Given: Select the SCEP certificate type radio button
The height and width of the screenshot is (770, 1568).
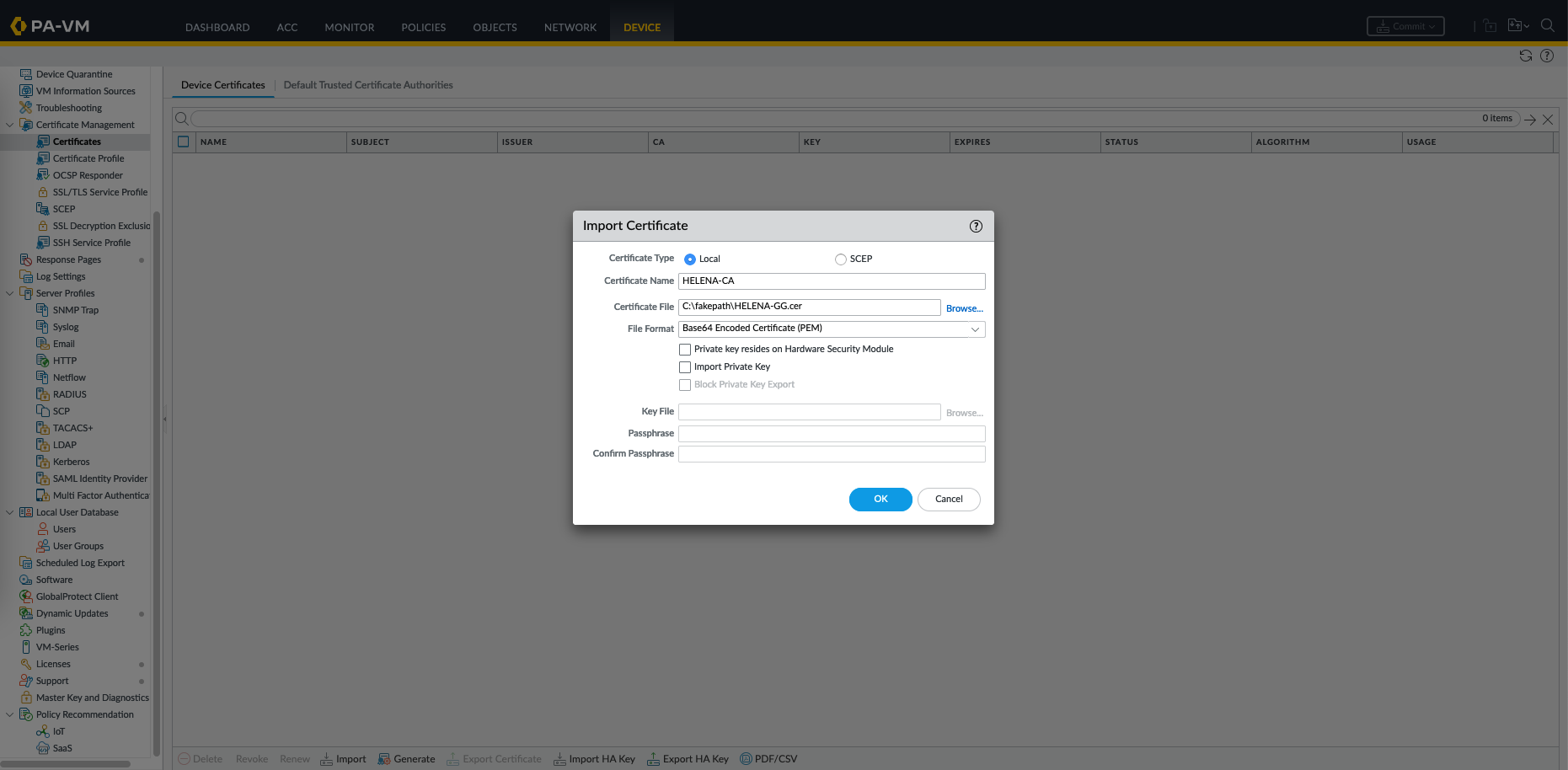Looking at the screenshot, I should pos(840,259).
